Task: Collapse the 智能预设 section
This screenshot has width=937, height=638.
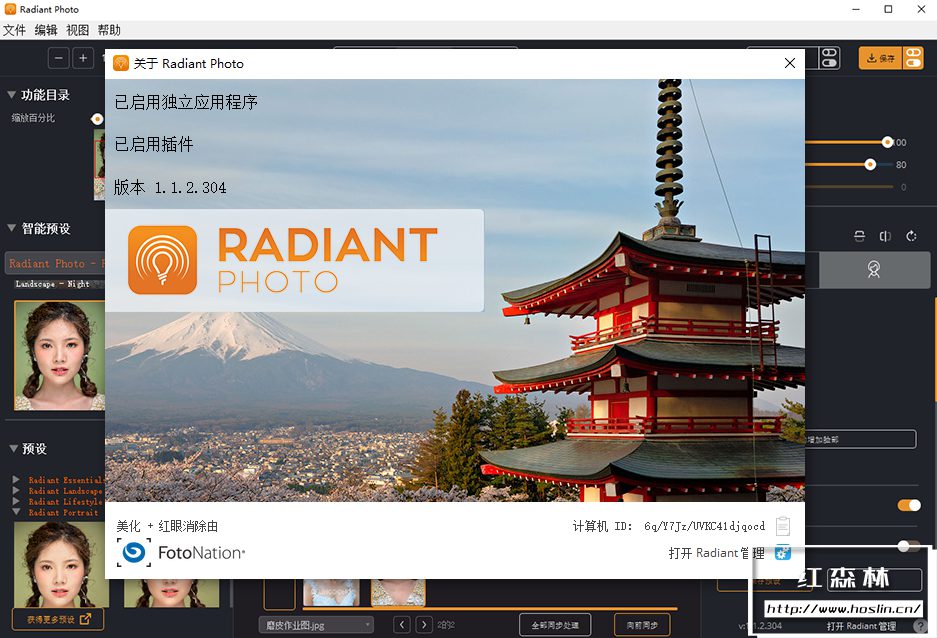Action: (11, 228)
